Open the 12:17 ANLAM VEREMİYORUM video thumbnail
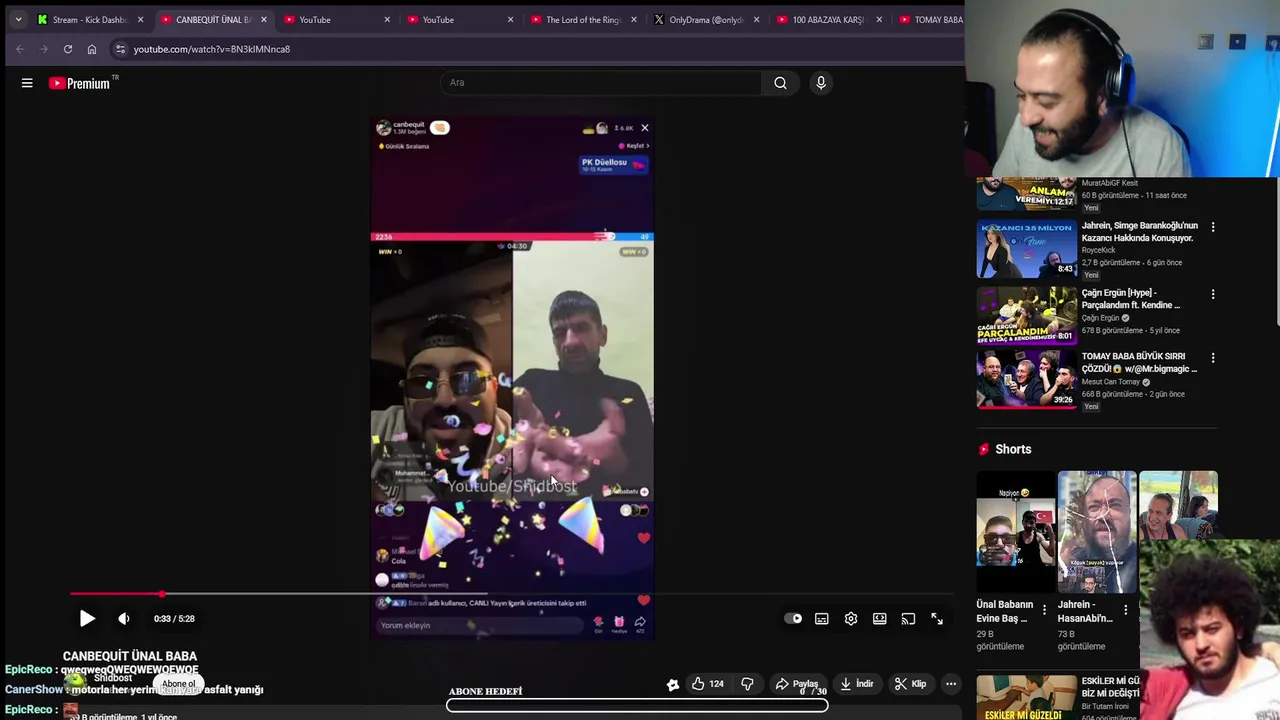The image size is (1280, 720). click(1027, 193)
